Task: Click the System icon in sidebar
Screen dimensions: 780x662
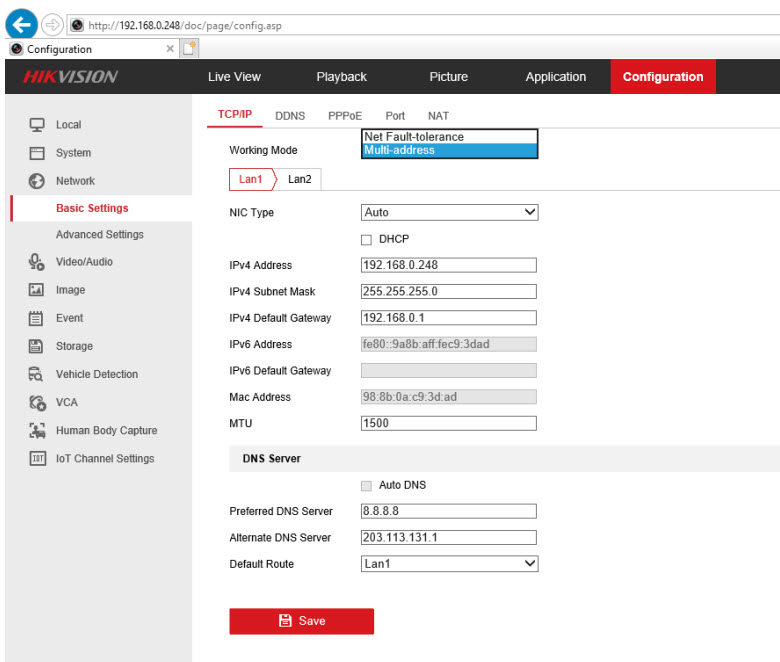Action: pos(37,153)
